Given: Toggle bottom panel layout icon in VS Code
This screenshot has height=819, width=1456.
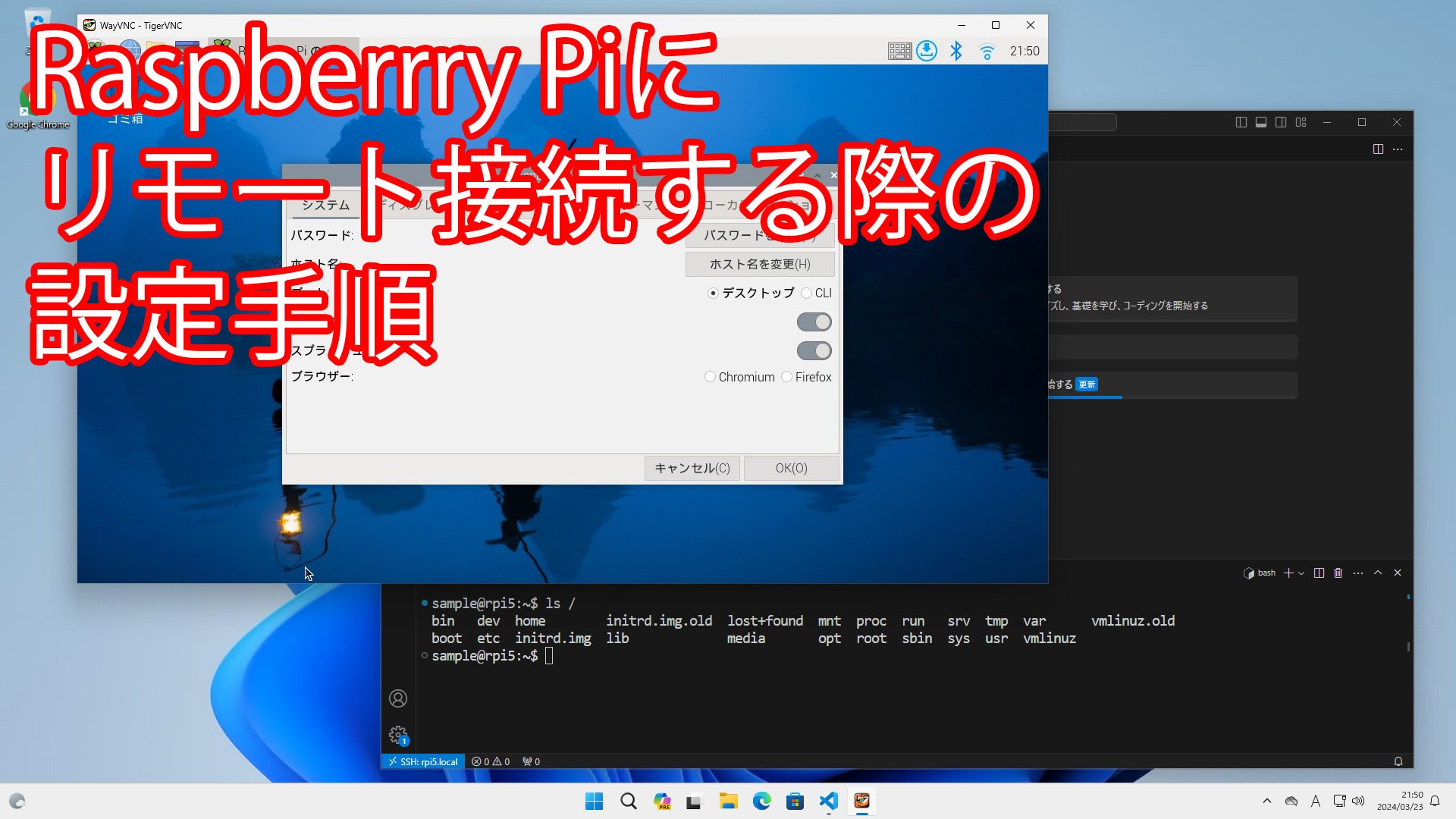Looking at the screenshot, I should click(1261, 122).
